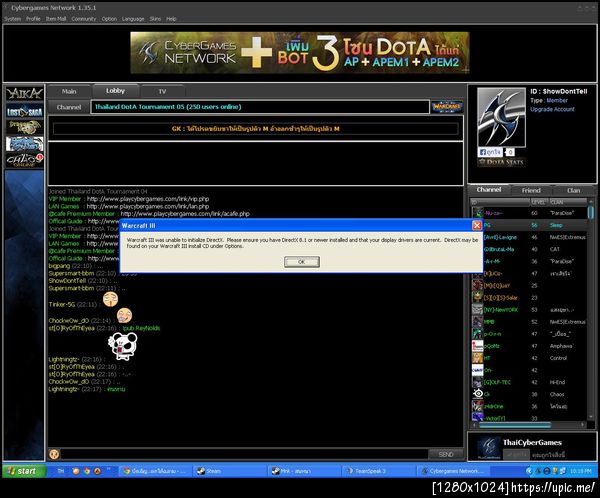This screenshot has height=498, width=600.
Task: Click avatar of the level 60 ParaDise user
Action: (x=477, y=213)
